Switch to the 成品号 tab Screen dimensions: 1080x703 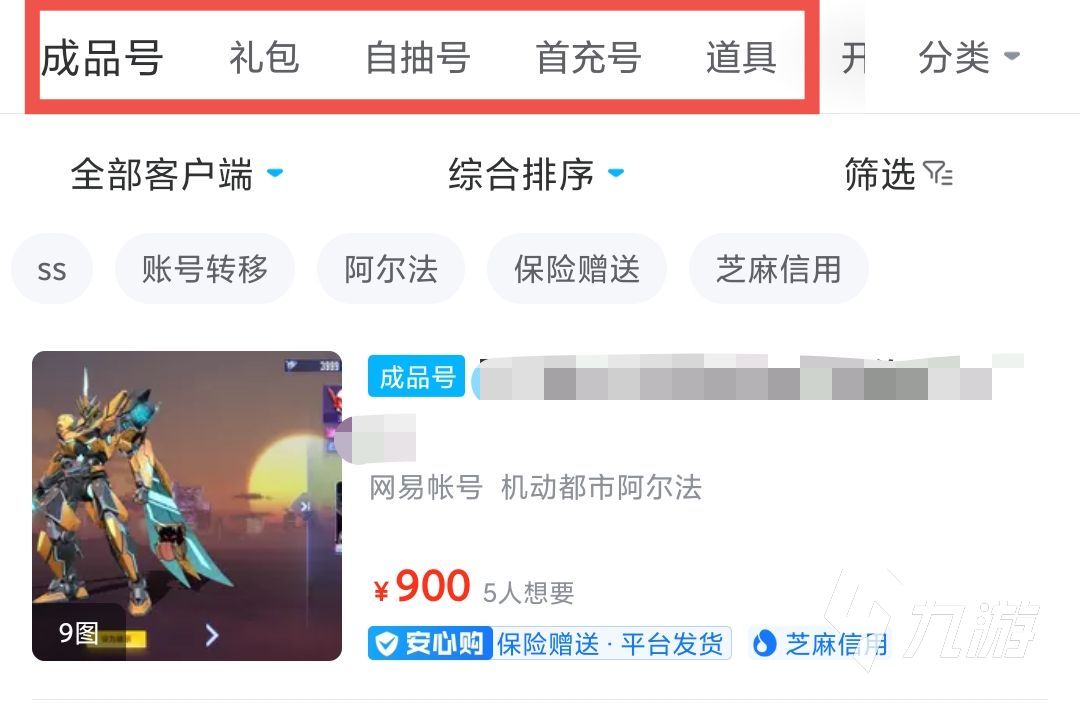tap(102, 58)
